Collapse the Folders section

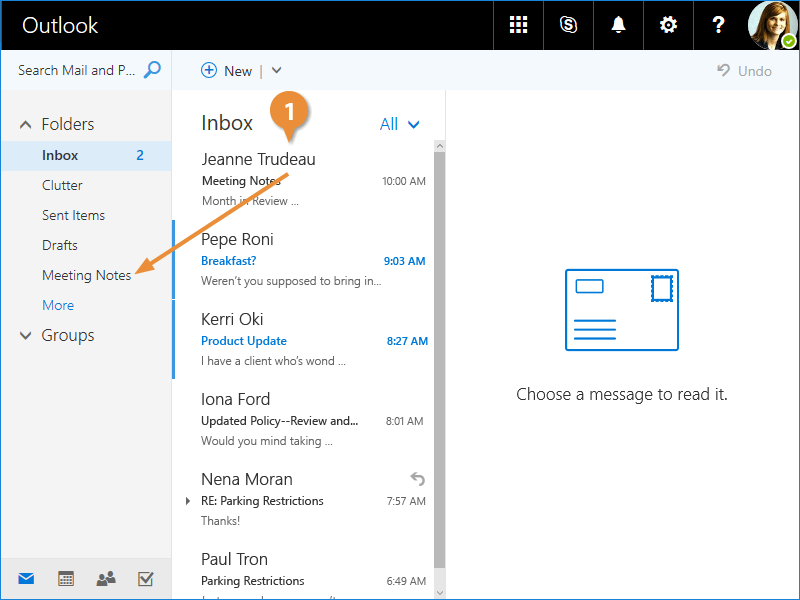[x=26, y=125]
